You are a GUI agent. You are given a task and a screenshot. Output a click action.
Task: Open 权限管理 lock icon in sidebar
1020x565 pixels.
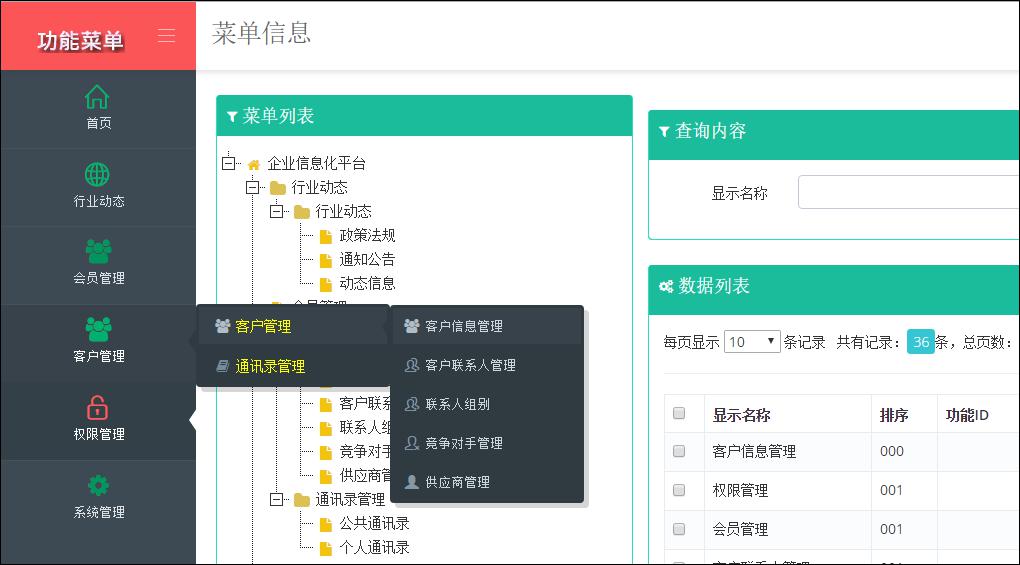98,408
